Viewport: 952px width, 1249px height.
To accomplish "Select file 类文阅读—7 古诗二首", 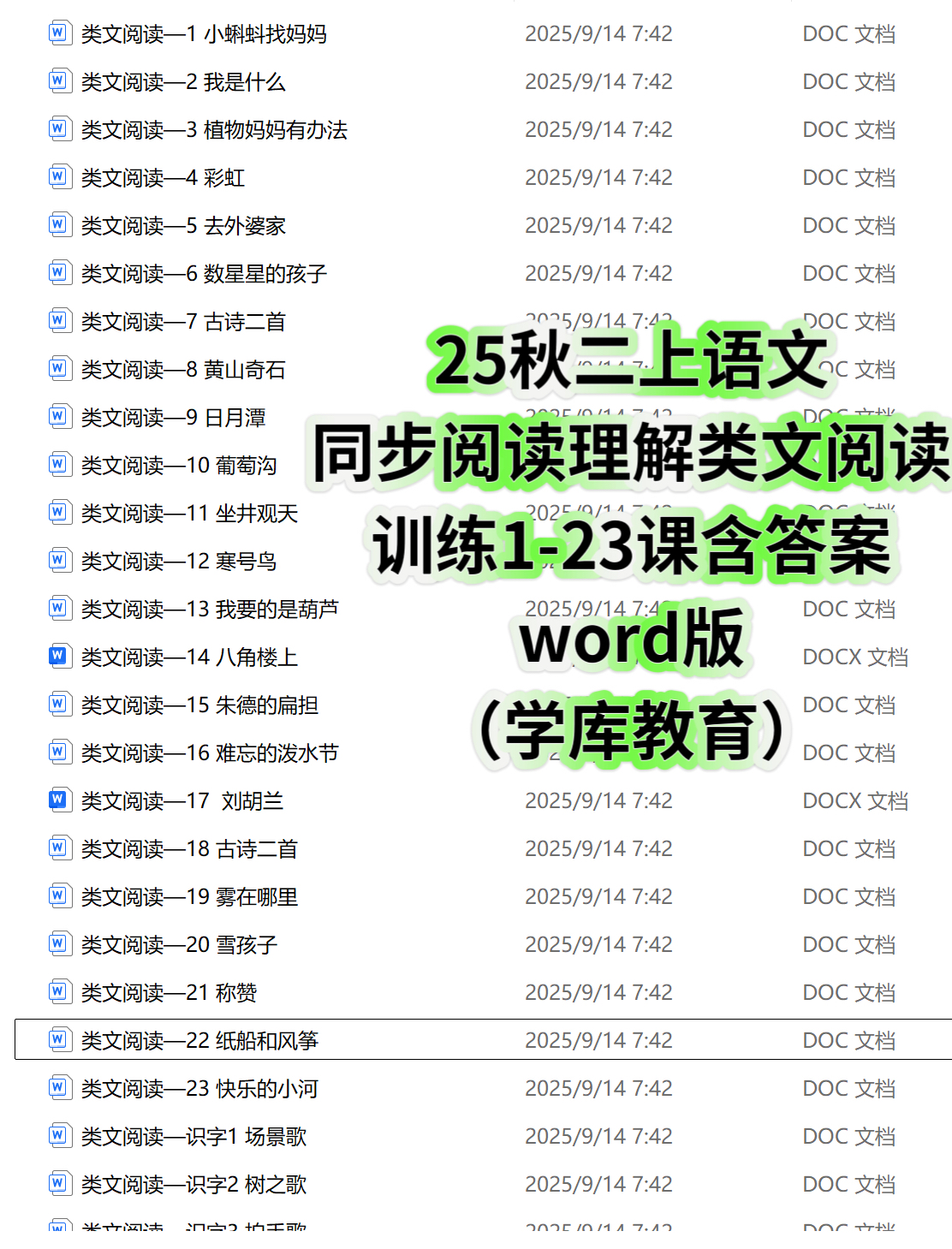I will [183, 322].
